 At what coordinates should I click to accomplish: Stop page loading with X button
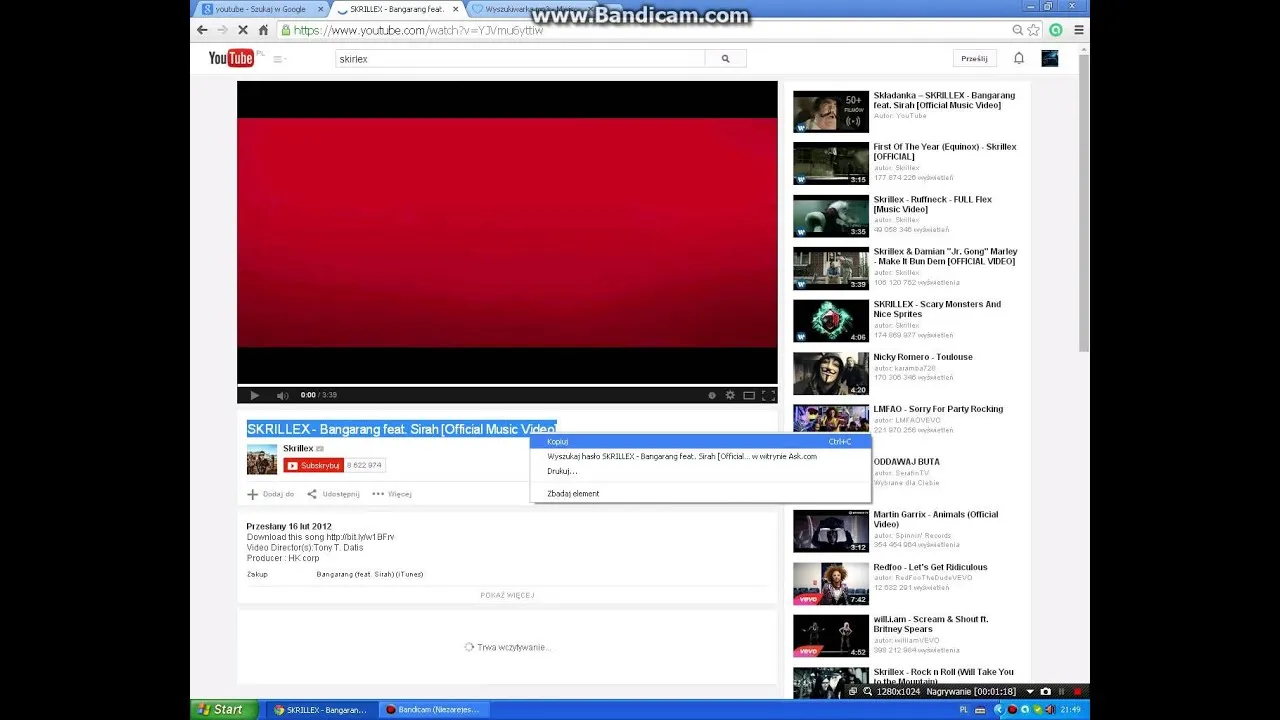point(242,30)
